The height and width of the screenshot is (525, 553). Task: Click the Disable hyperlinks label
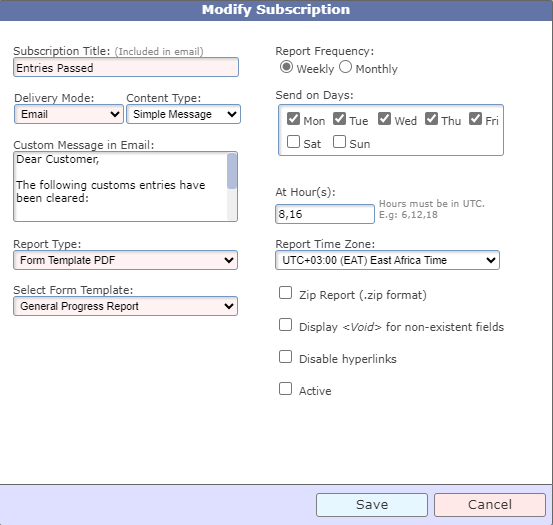point(348,359)
